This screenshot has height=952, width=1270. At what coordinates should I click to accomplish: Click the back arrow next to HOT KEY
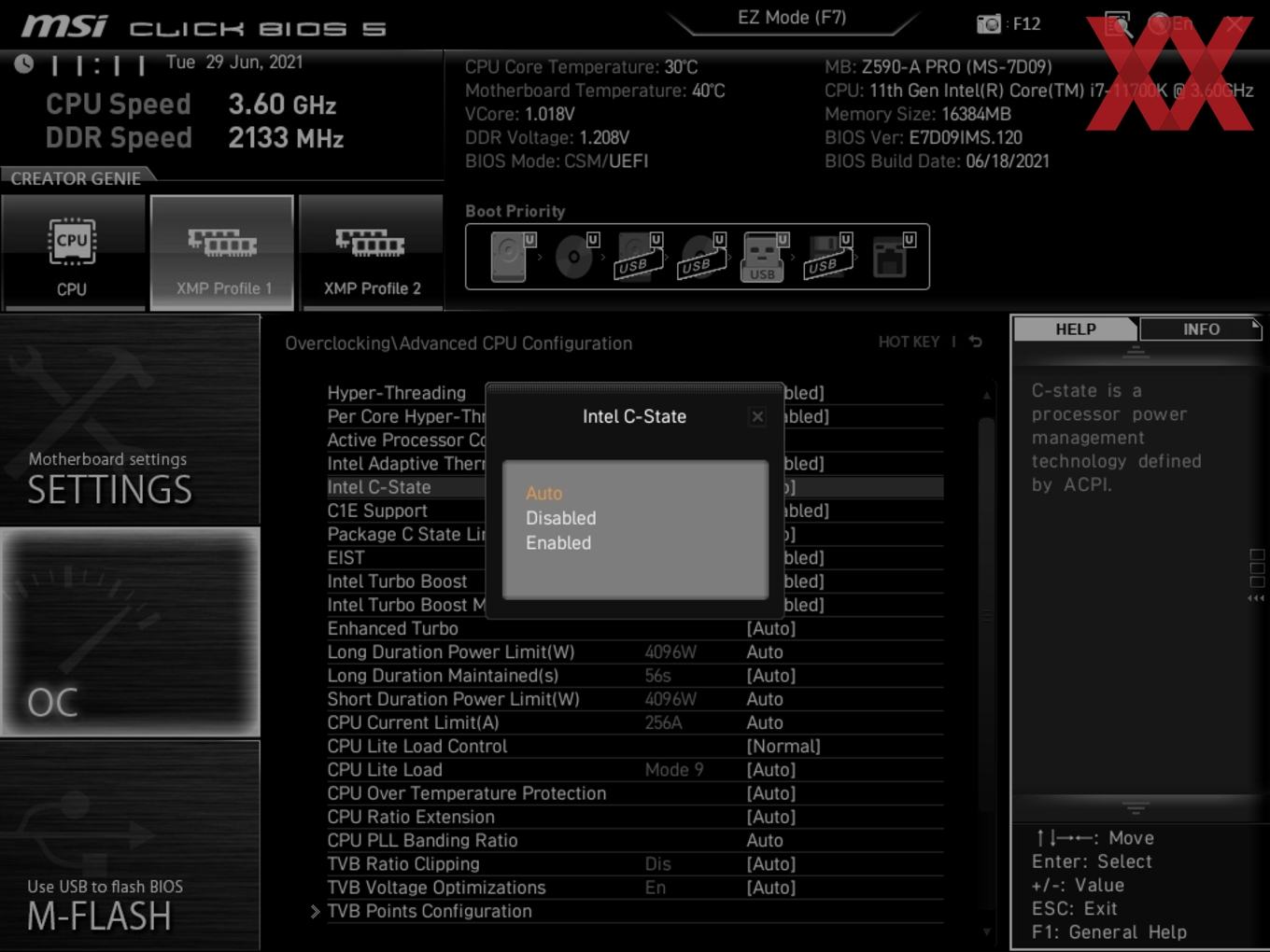[x=975, y=342]
